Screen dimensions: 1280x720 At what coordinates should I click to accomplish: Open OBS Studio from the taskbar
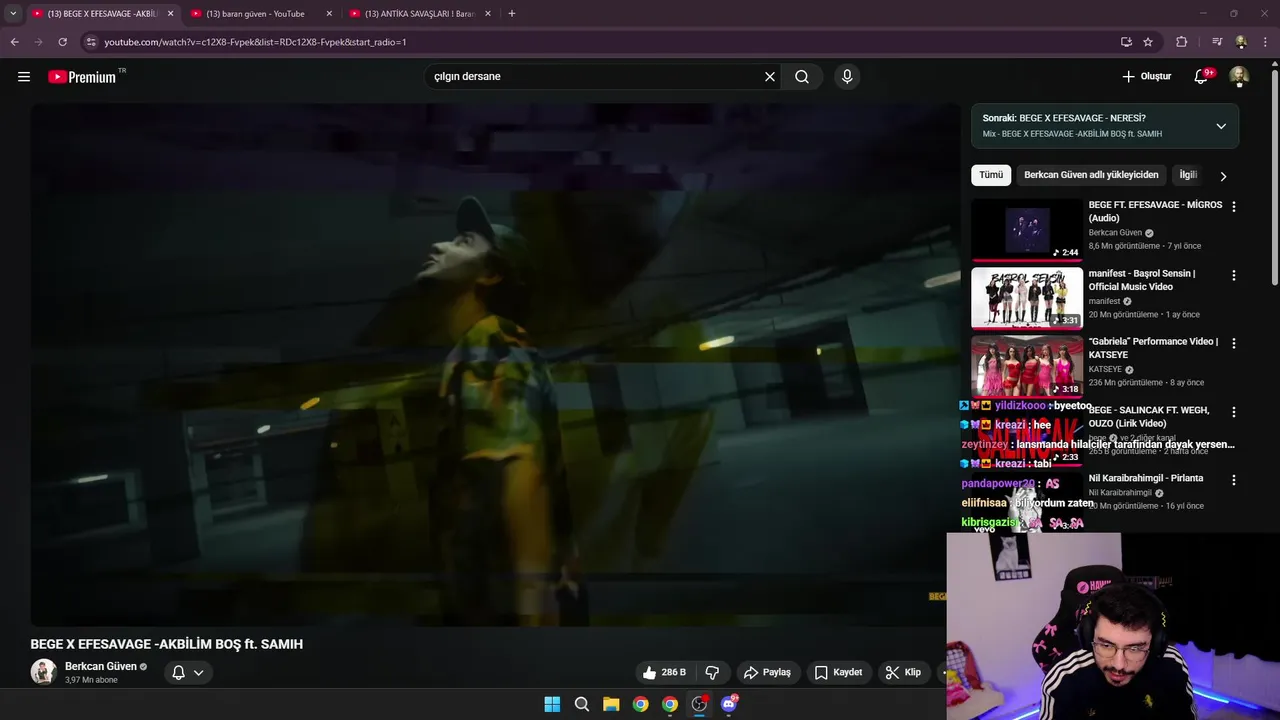click(699, 704)
